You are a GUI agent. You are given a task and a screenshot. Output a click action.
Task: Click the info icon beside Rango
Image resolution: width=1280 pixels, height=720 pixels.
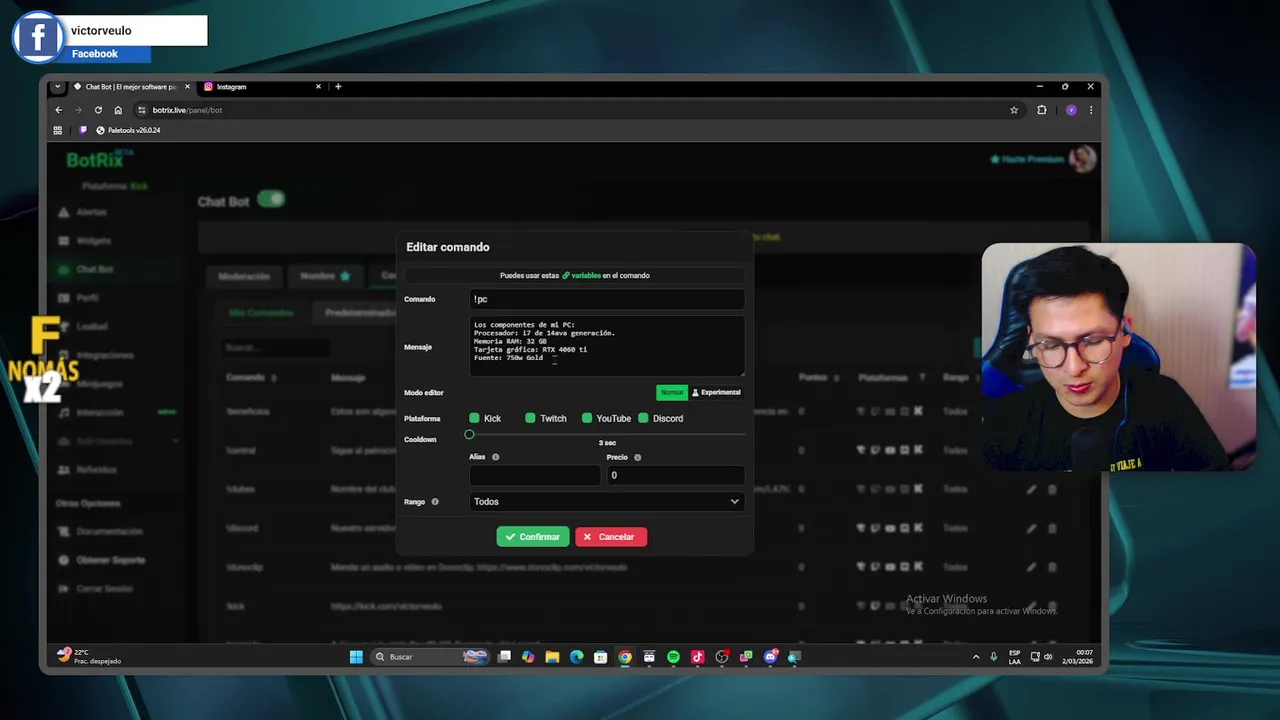coord(435,502)
